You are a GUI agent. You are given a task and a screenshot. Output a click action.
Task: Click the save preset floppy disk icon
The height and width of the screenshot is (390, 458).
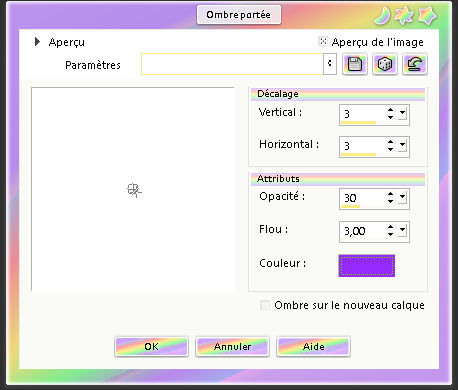(355, 64)
